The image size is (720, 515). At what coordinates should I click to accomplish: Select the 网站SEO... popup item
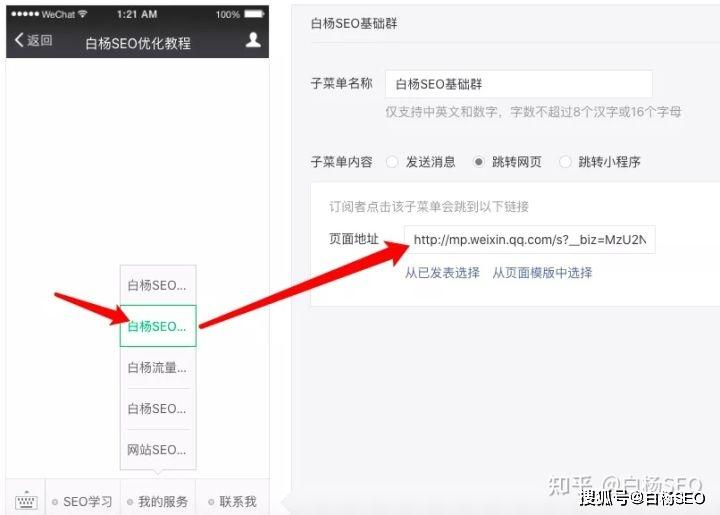pos(158,449)
